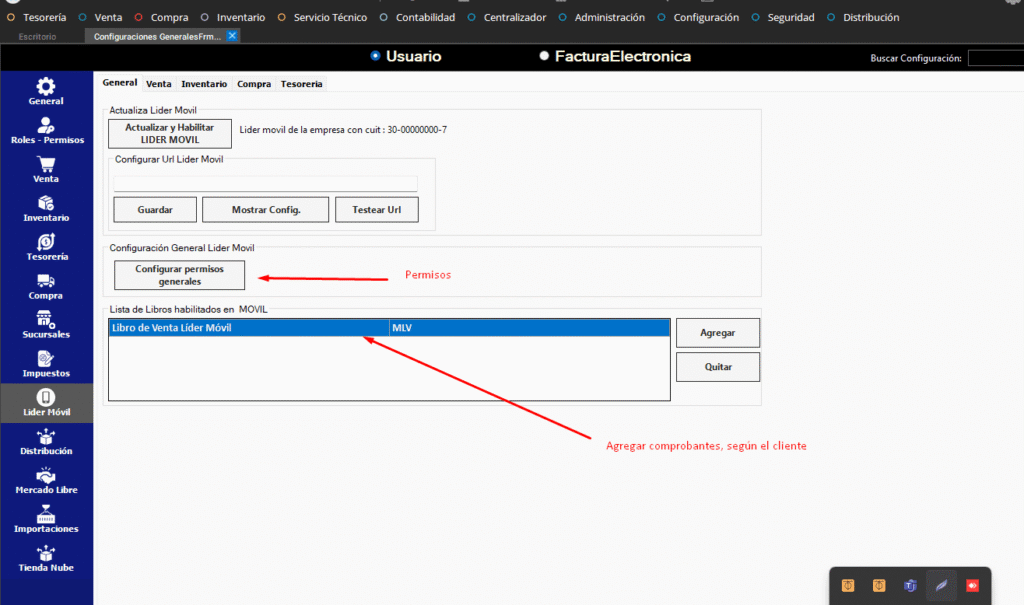
Task: Select the FacturaElectronica radio button
Action: click(x=544, y=56)
